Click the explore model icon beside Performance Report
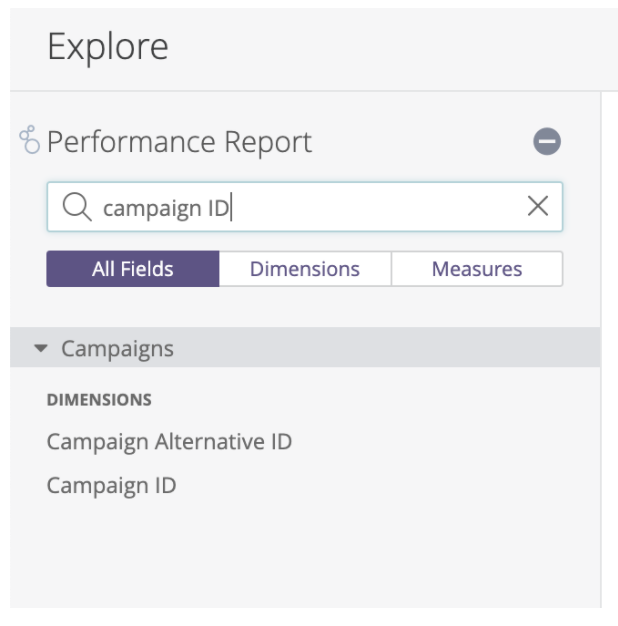This screenshot has height=626, width=618. [x=29, y=140]
